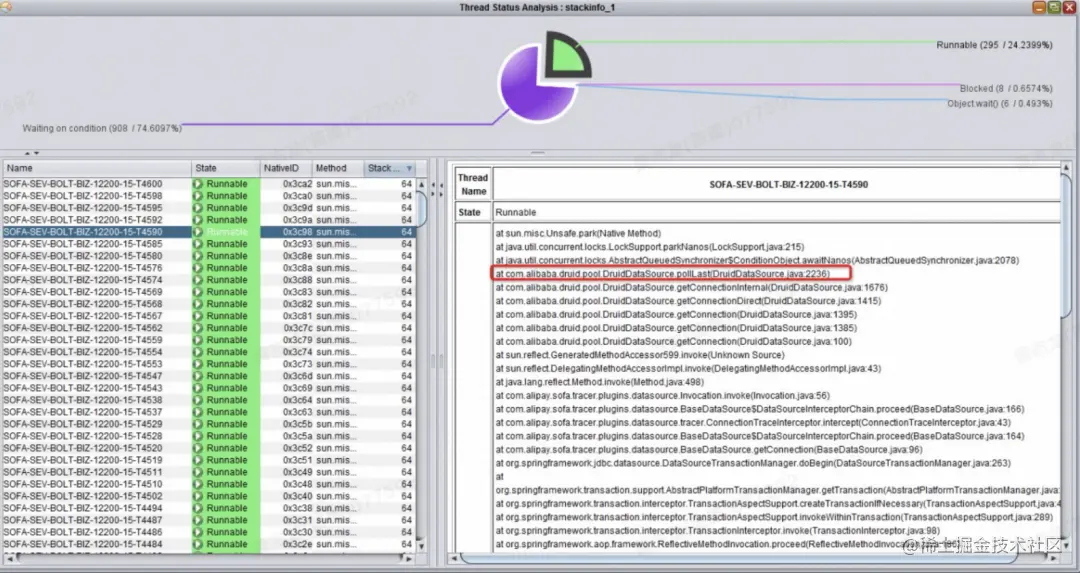Click the green Runnable pie slice
Viewport: 1080px width, 573px height.
pos(566,56)
